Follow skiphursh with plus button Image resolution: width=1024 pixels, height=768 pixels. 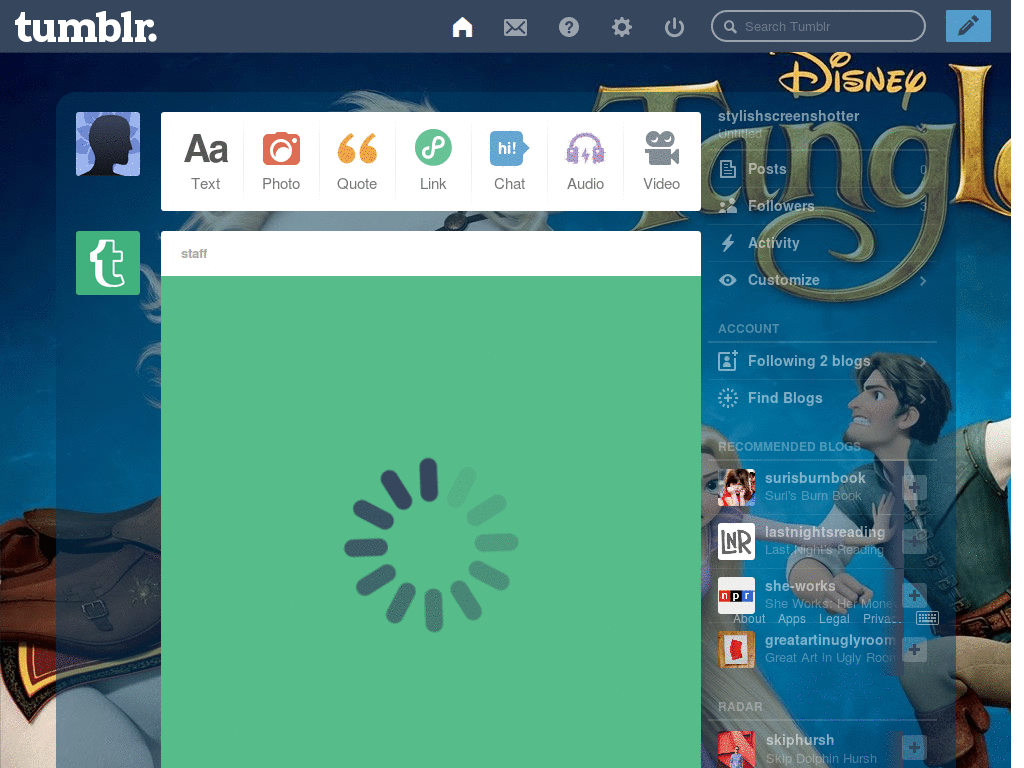(x=914, y=748)
